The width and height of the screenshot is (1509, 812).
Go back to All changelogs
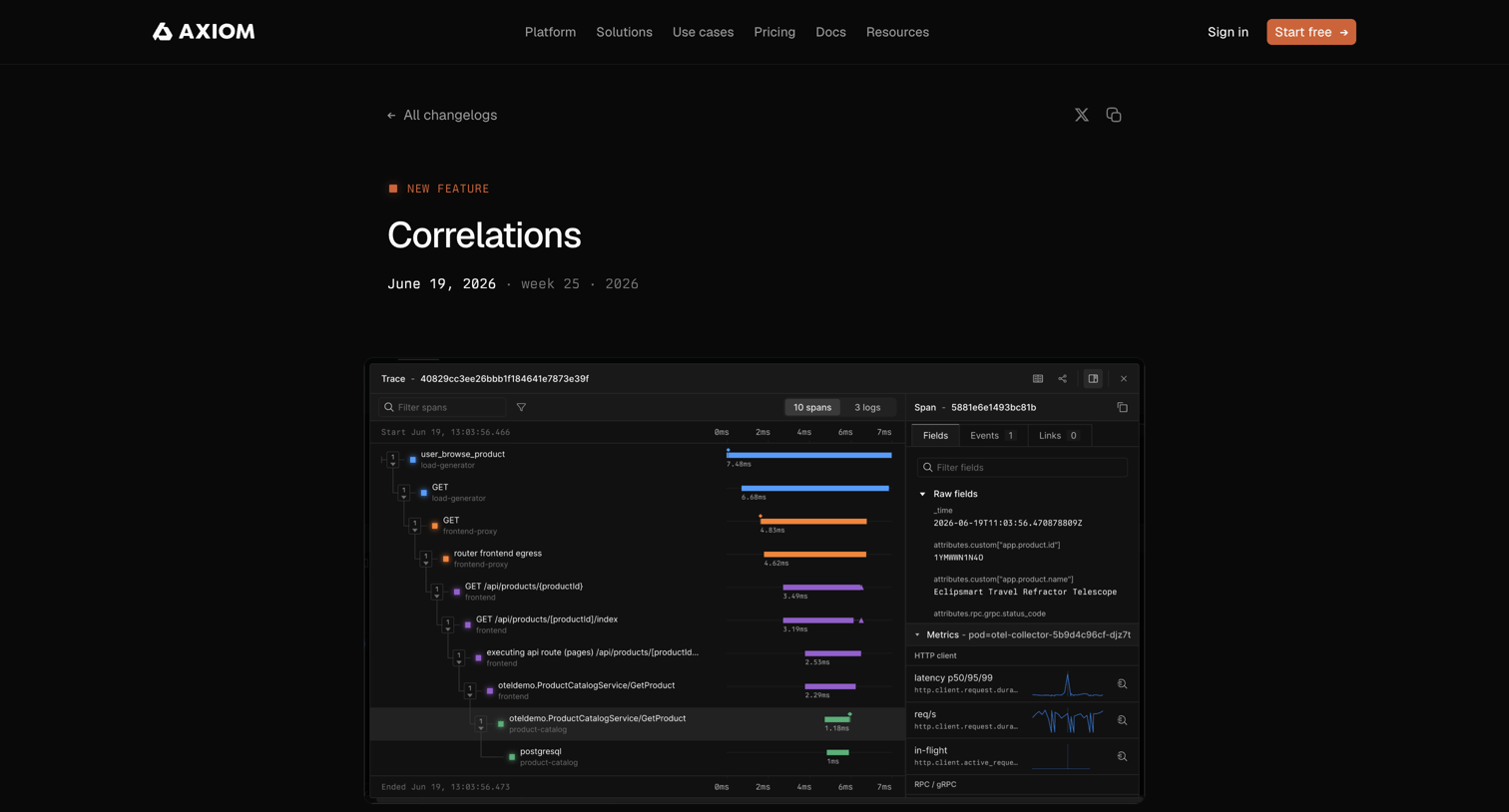tap(442, 115)
